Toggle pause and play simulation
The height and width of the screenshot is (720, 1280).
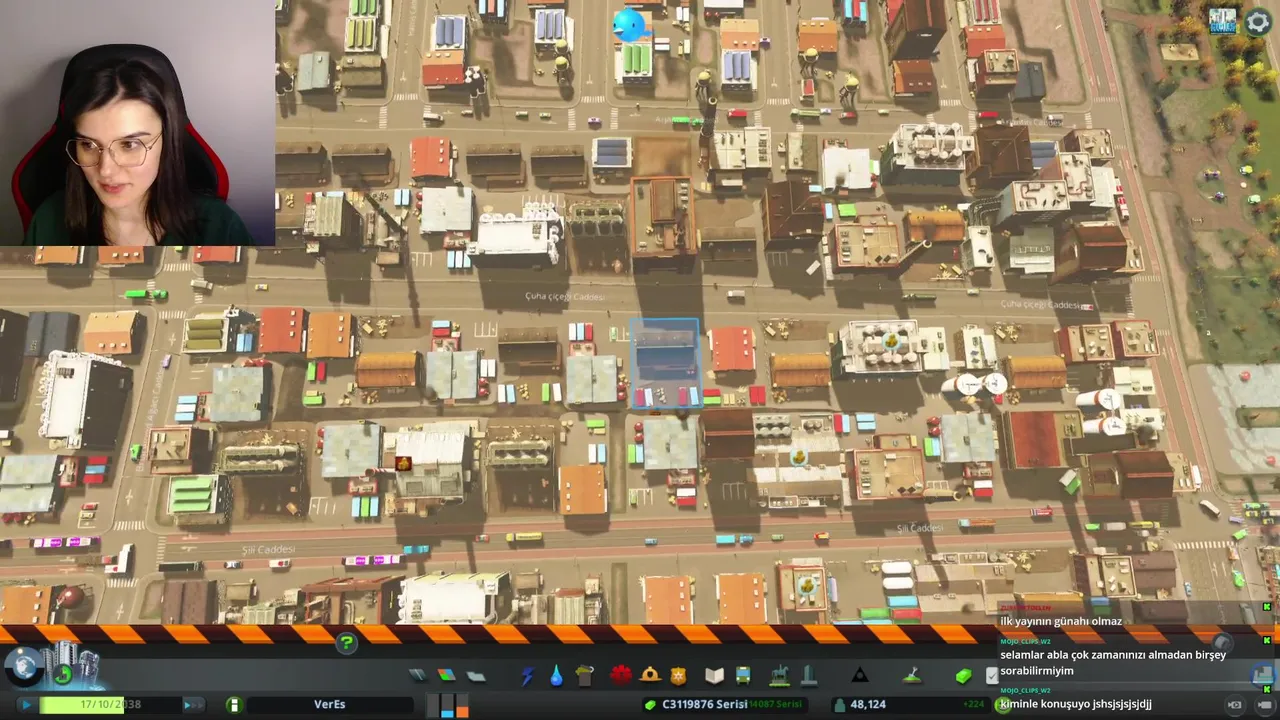[x=26, y=705]
